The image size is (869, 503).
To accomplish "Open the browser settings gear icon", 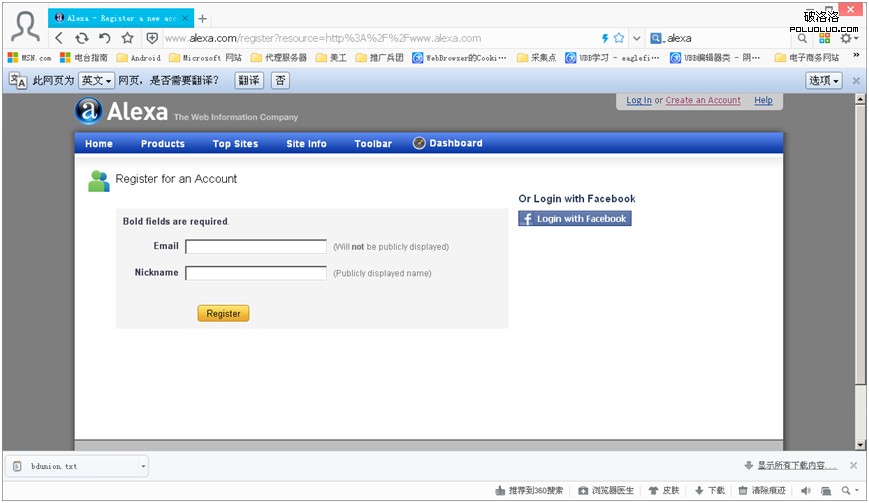I will pos(846,38).
